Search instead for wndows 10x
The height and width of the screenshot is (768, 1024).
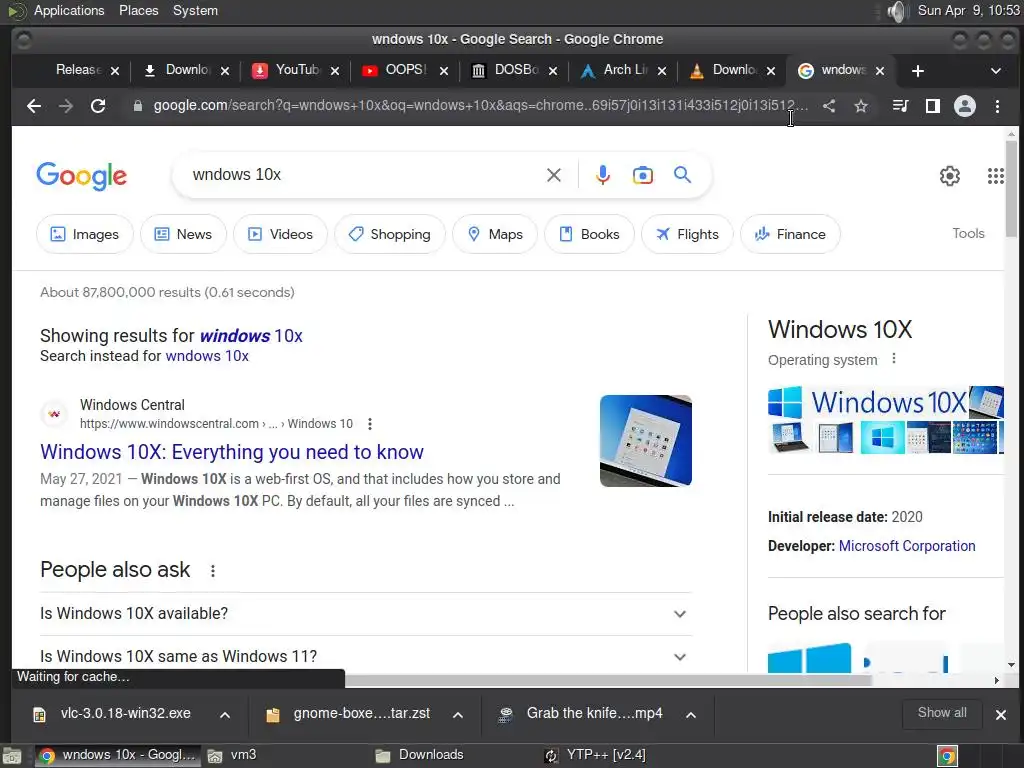(207, 356)
